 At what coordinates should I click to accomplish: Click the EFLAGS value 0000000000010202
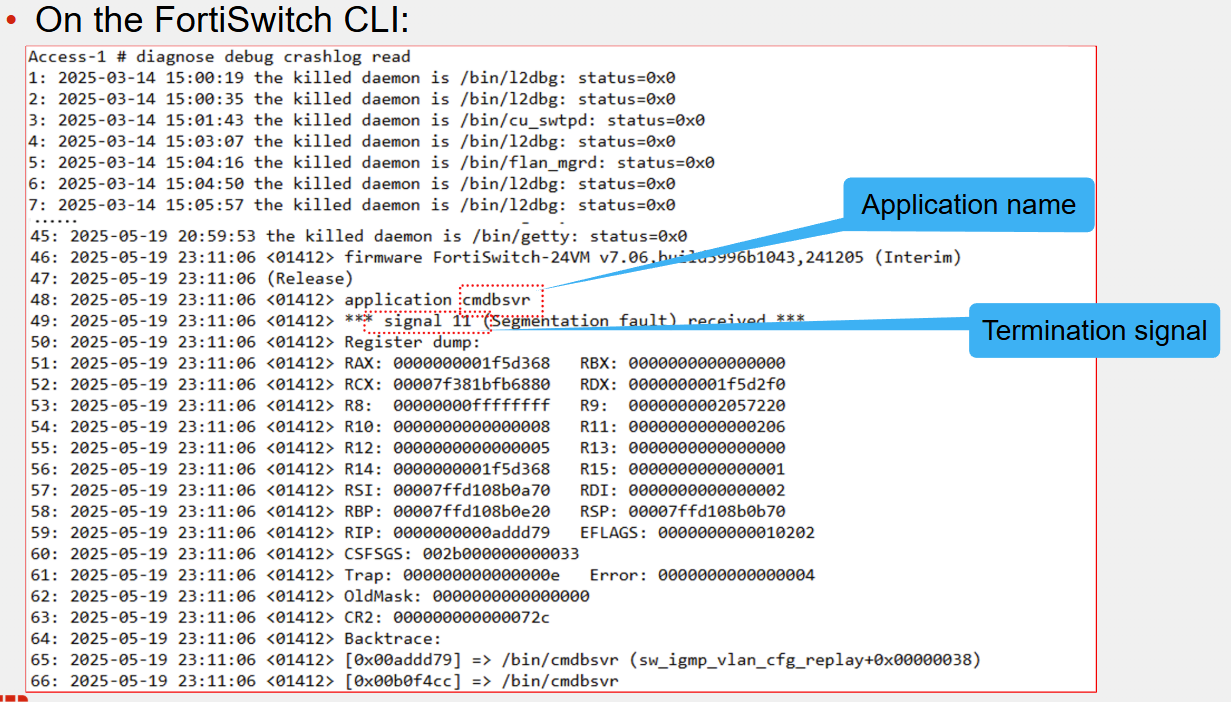[736, 533]
